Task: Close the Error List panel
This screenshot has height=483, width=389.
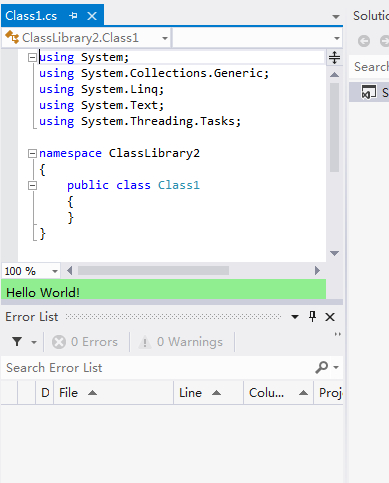Action: tap(330, 317)
